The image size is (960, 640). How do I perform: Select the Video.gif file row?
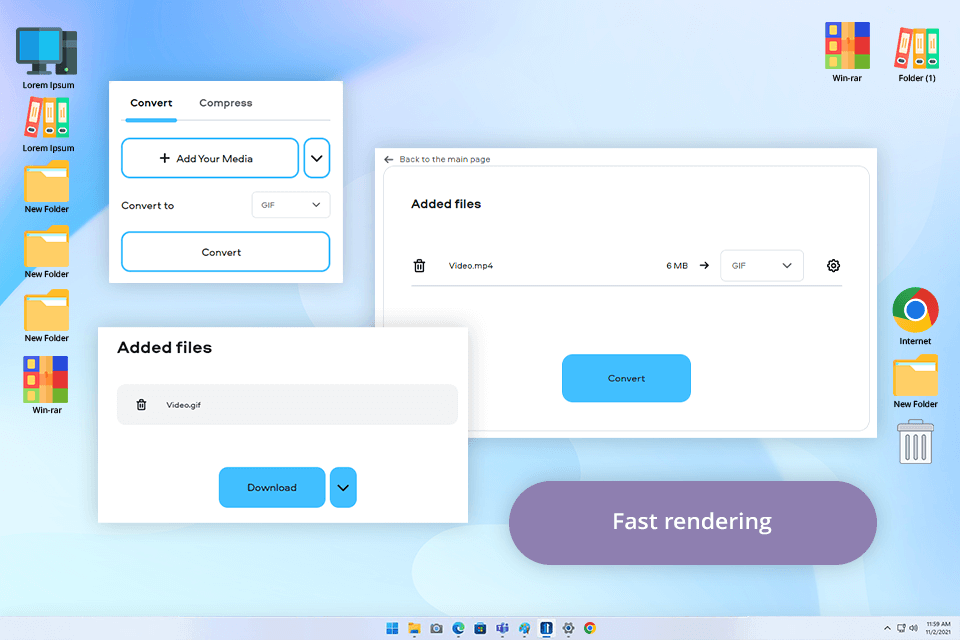pos(287,404)
